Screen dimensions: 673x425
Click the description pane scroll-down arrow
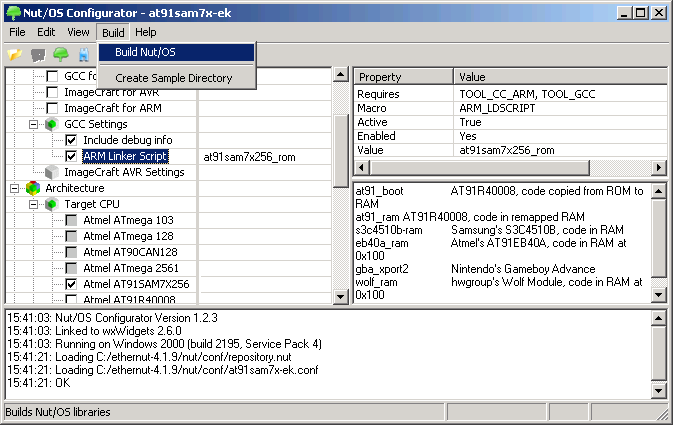coord(659,294)
